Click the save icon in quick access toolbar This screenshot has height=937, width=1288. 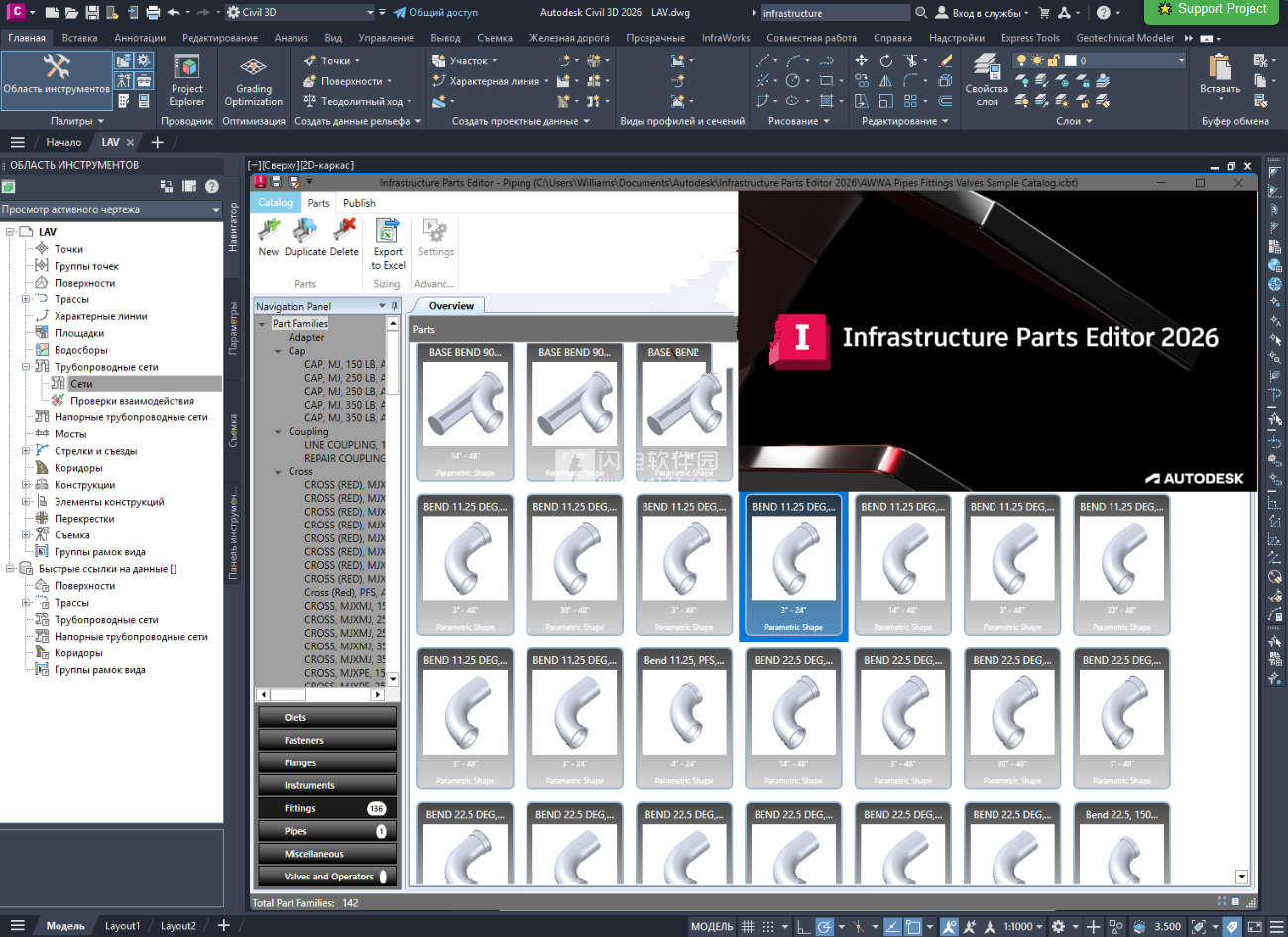pyautogui.click(x=92, y=13)
